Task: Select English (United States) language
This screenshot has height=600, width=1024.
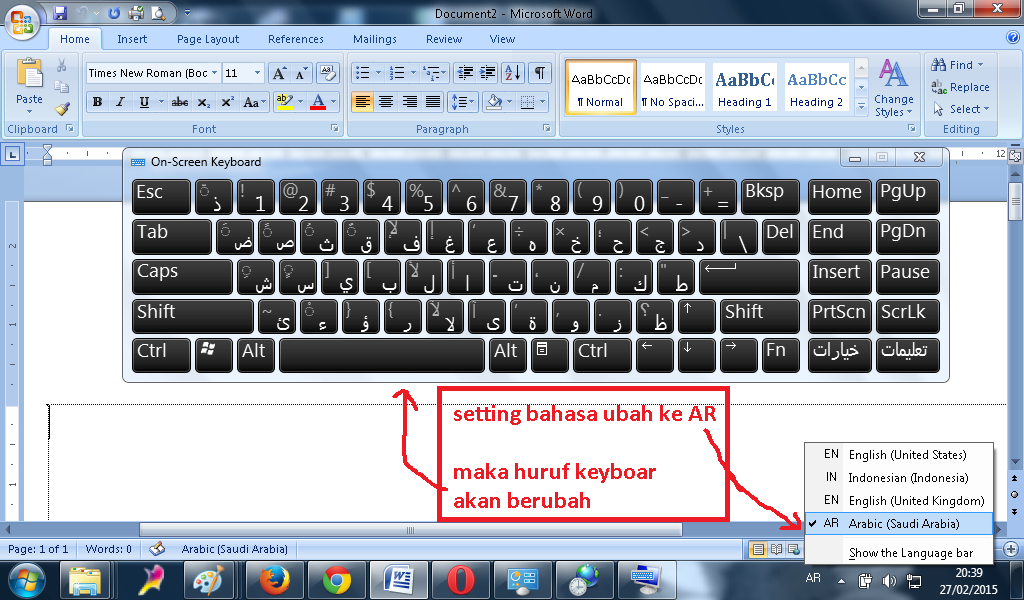Action: point(899,454)
